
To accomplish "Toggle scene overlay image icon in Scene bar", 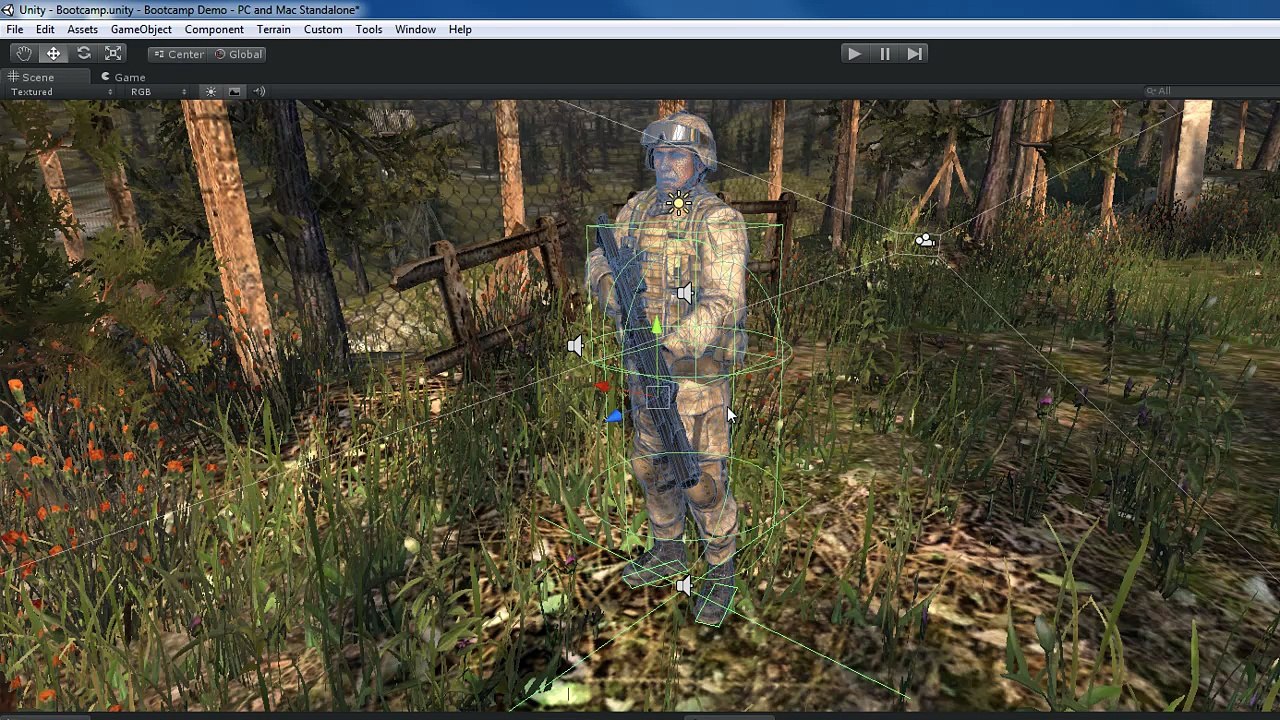I will 235,92.
